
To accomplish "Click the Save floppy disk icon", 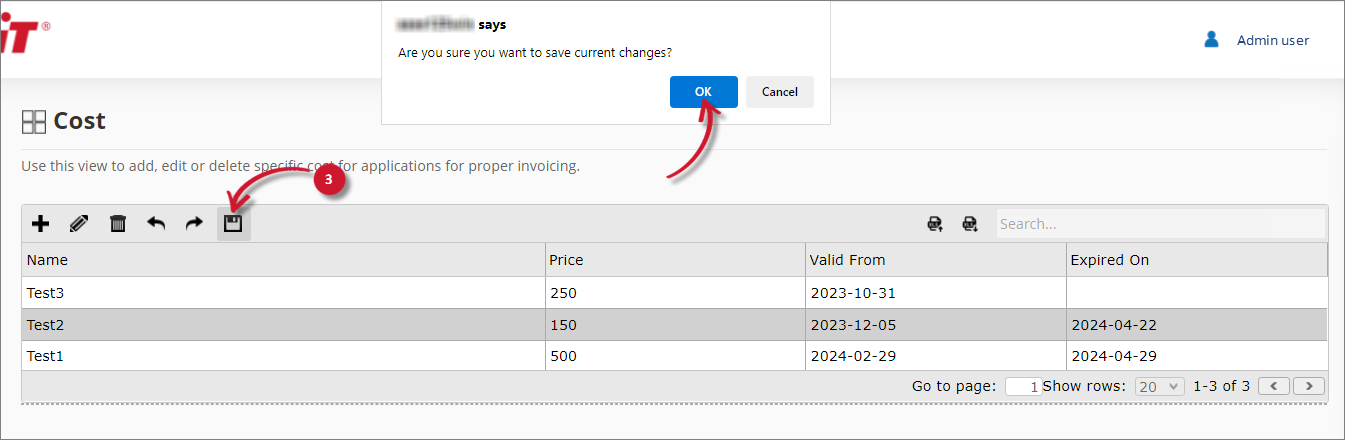I will click(233, 224).
